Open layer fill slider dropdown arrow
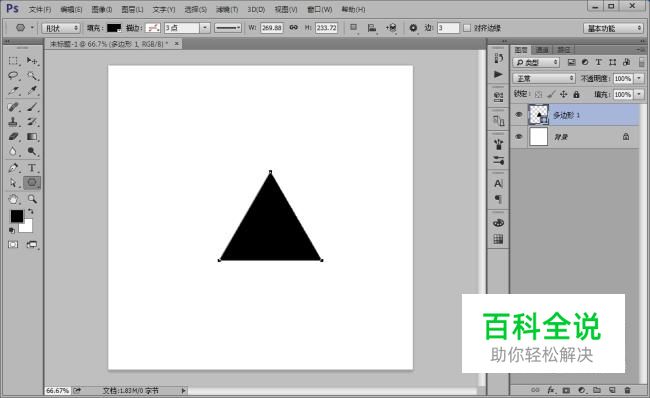The width and height of the screenshot is (650, 398). 639,94
